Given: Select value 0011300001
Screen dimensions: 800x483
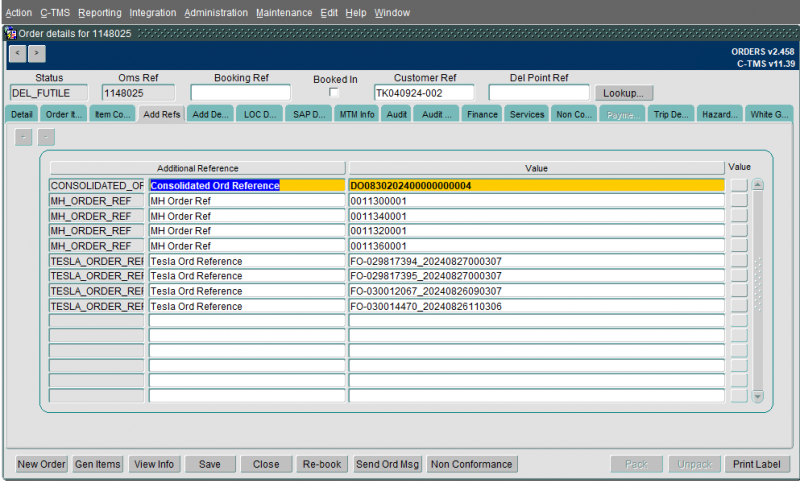Looking at the screenshot, I should coord(536,201).
